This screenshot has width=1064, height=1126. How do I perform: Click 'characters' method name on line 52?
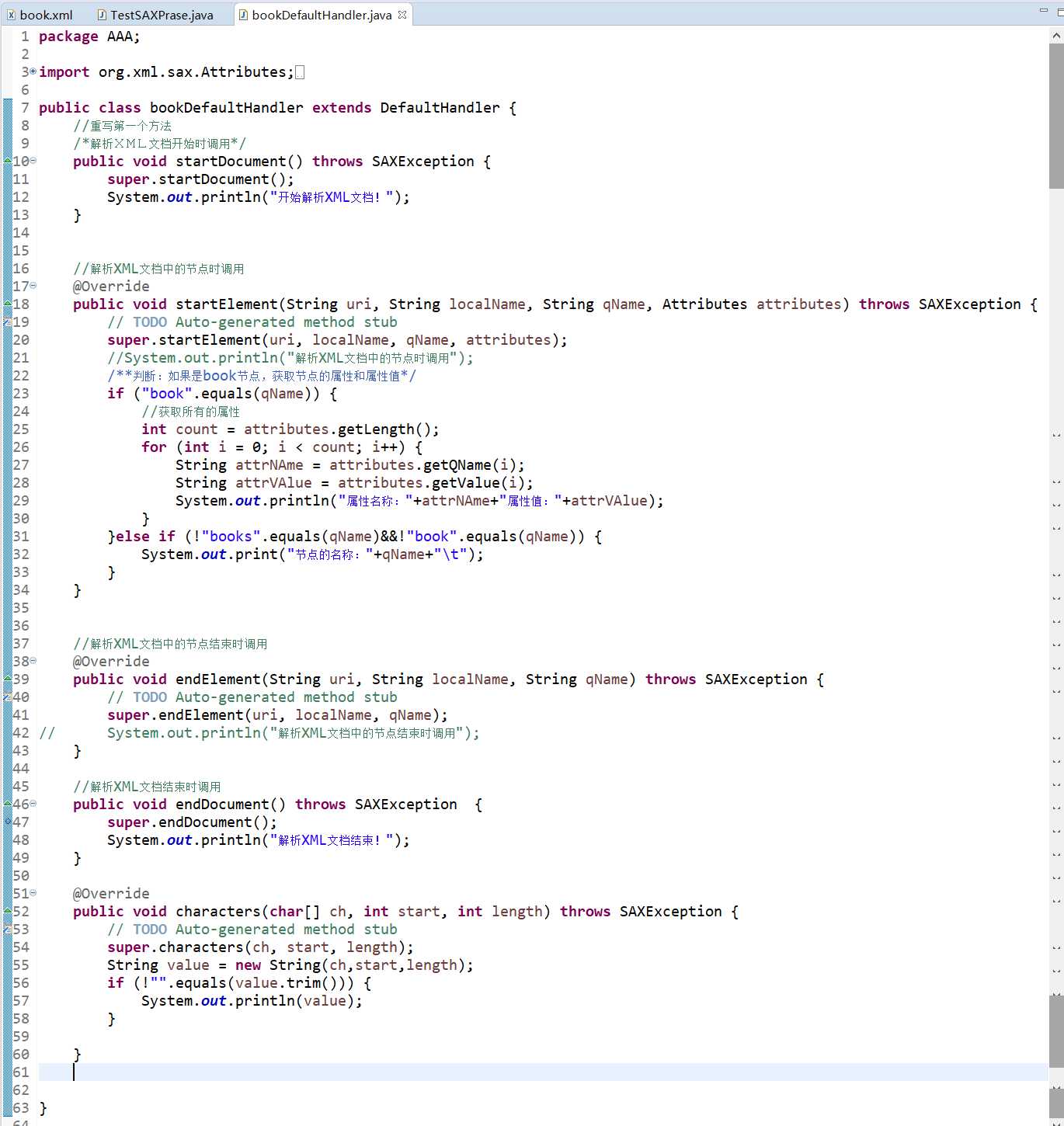(218, 912)
